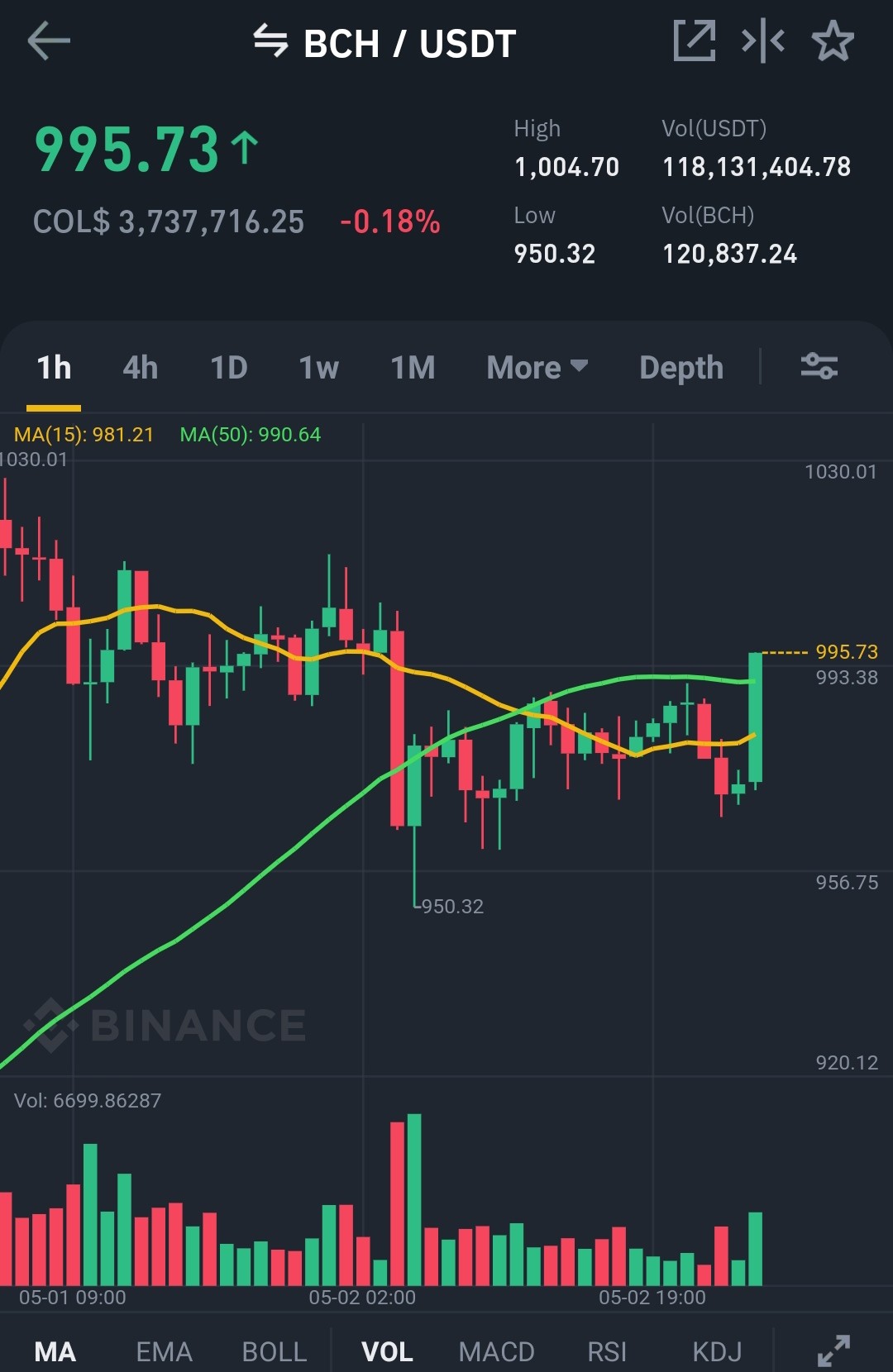
Task: Tap the back arrow icon
Action: click(49, 41)
